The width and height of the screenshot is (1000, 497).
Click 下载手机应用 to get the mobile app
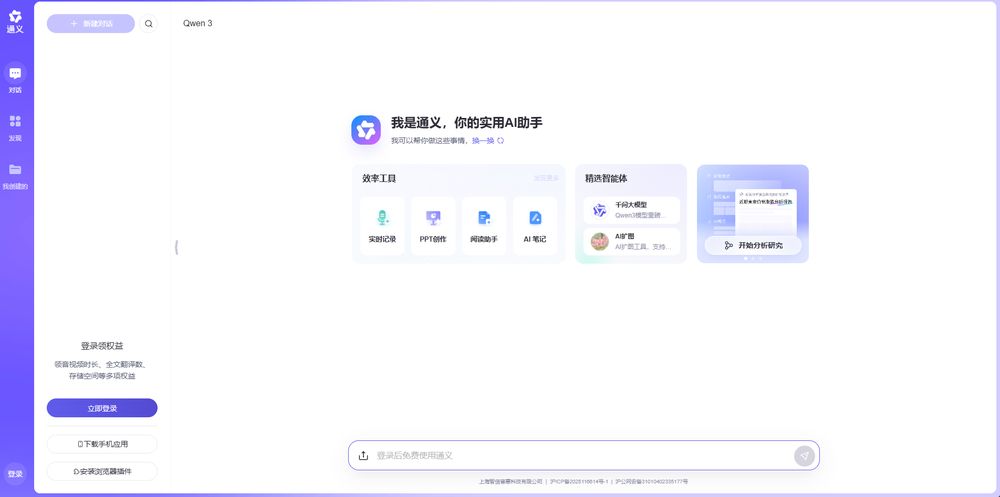coord(102,444)
